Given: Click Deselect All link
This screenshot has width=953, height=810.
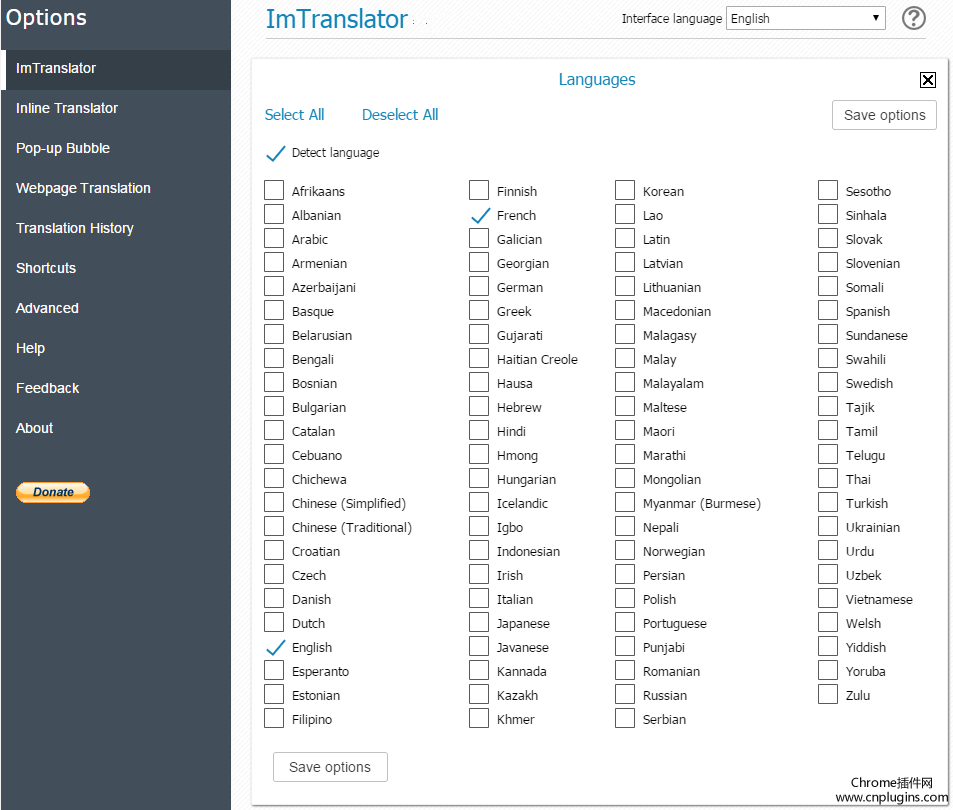Looking at the screenshot, I should point(400,115).
